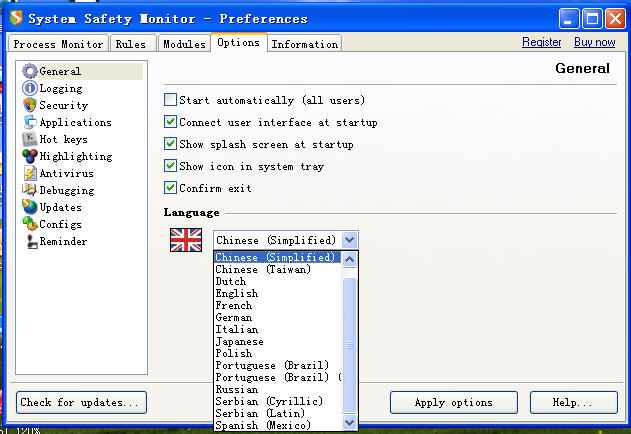Click the Hot keys keyboard icon

(30, 139)
